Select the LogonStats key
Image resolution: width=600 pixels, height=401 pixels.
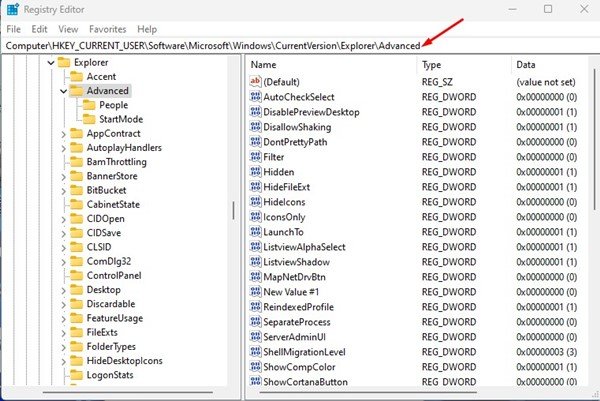[110, 375]
